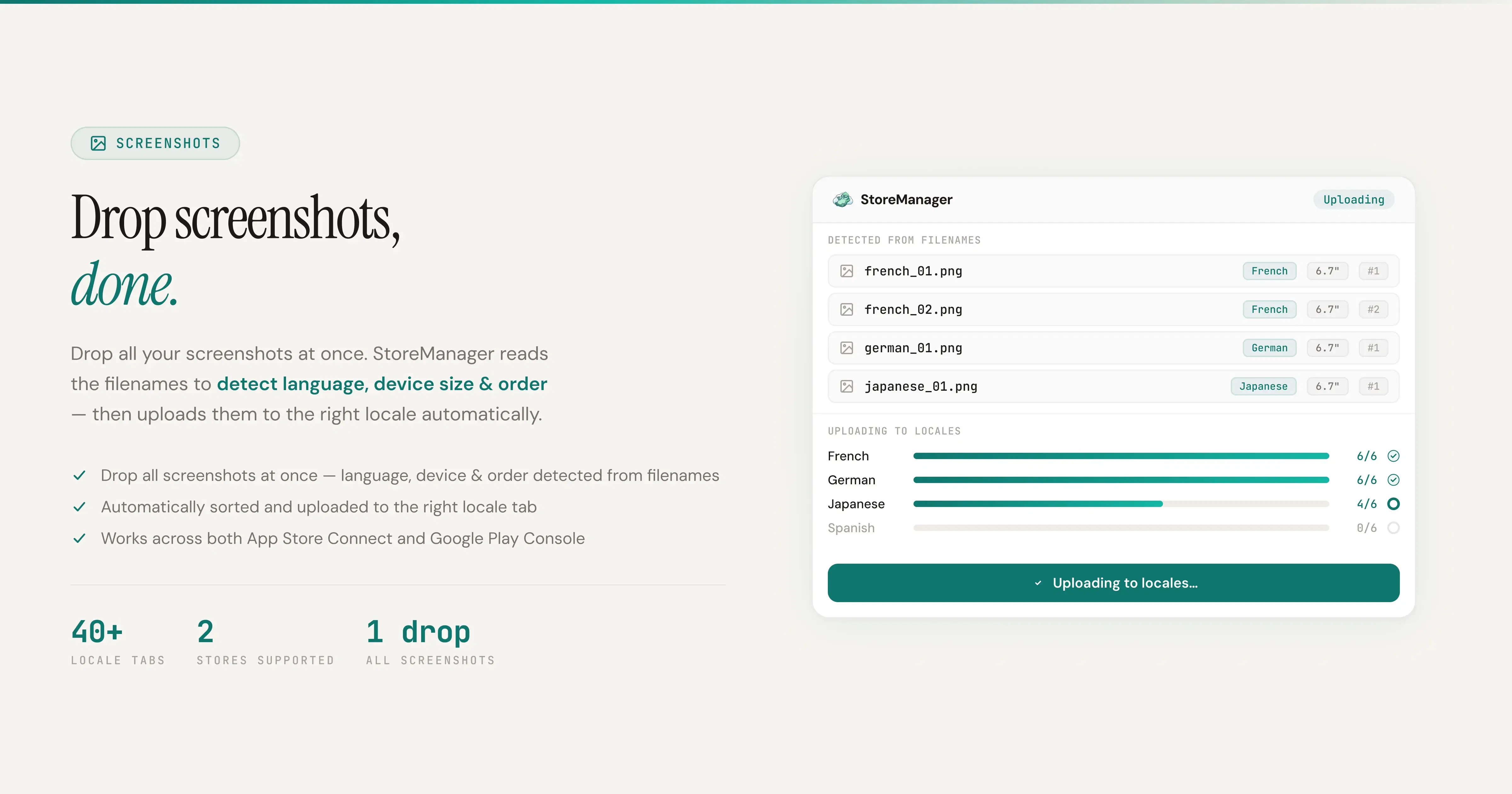Viewport: 1512px width, 794px height.
Task: Click the 'ALL SCREENSHOTS' caption
Action: 430,661
